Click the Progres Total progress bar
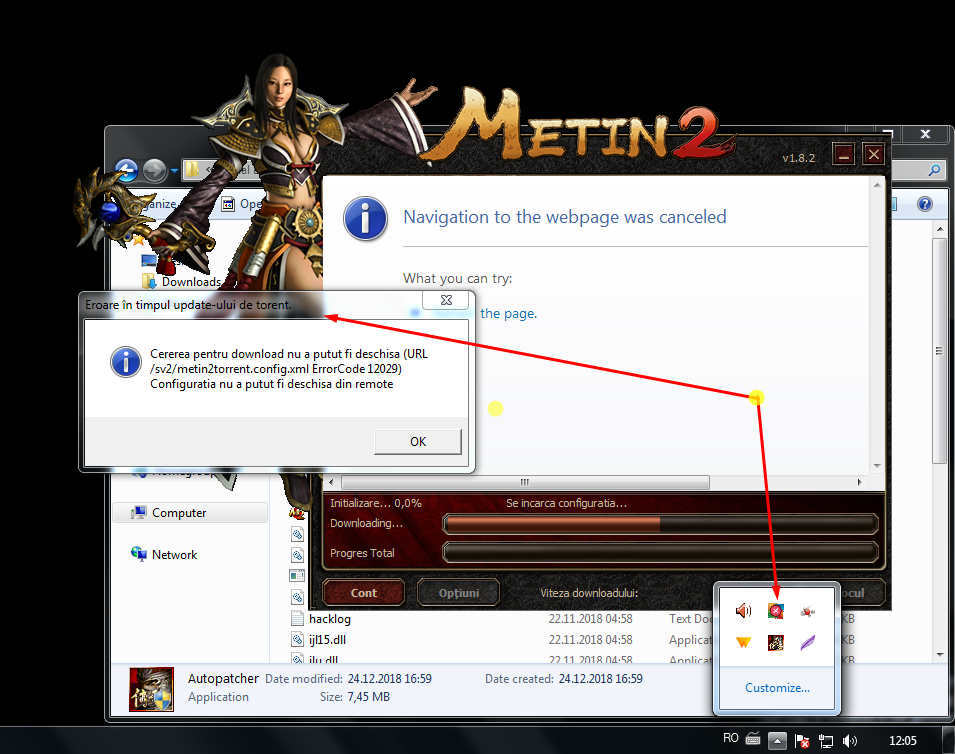This screenshot has width=955, height=754. [660, 553]
